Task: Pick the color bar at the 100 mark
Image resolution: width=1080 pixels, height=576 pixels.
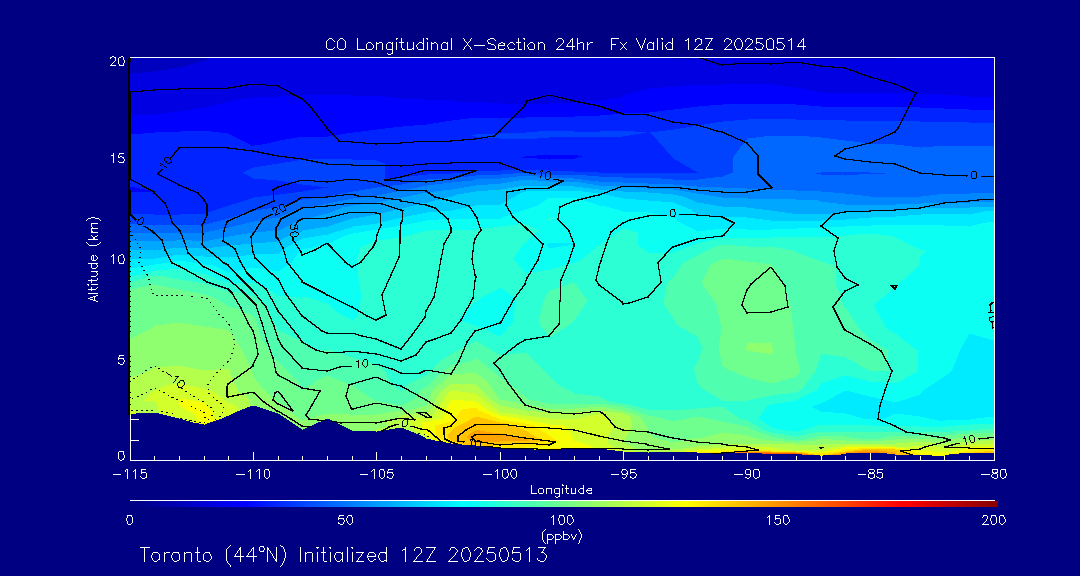Action: tap(562, 501)
